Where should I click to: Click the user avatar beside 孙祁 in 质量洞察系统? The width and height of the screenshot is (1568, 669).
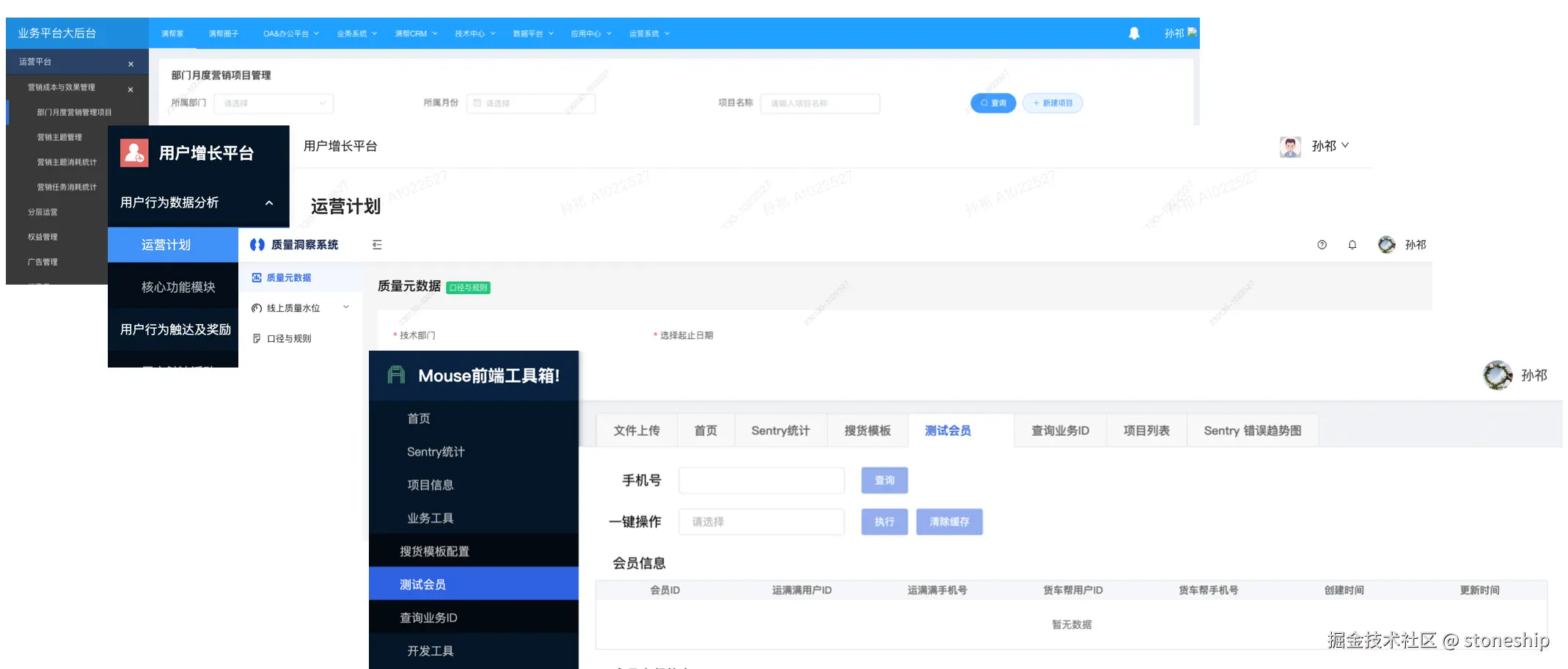[1386, 245]
